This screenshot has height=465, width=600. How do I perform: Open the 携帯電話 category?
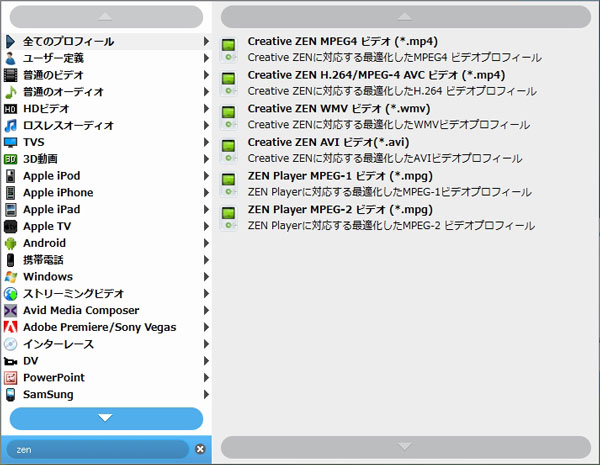(x=107, y=260)
